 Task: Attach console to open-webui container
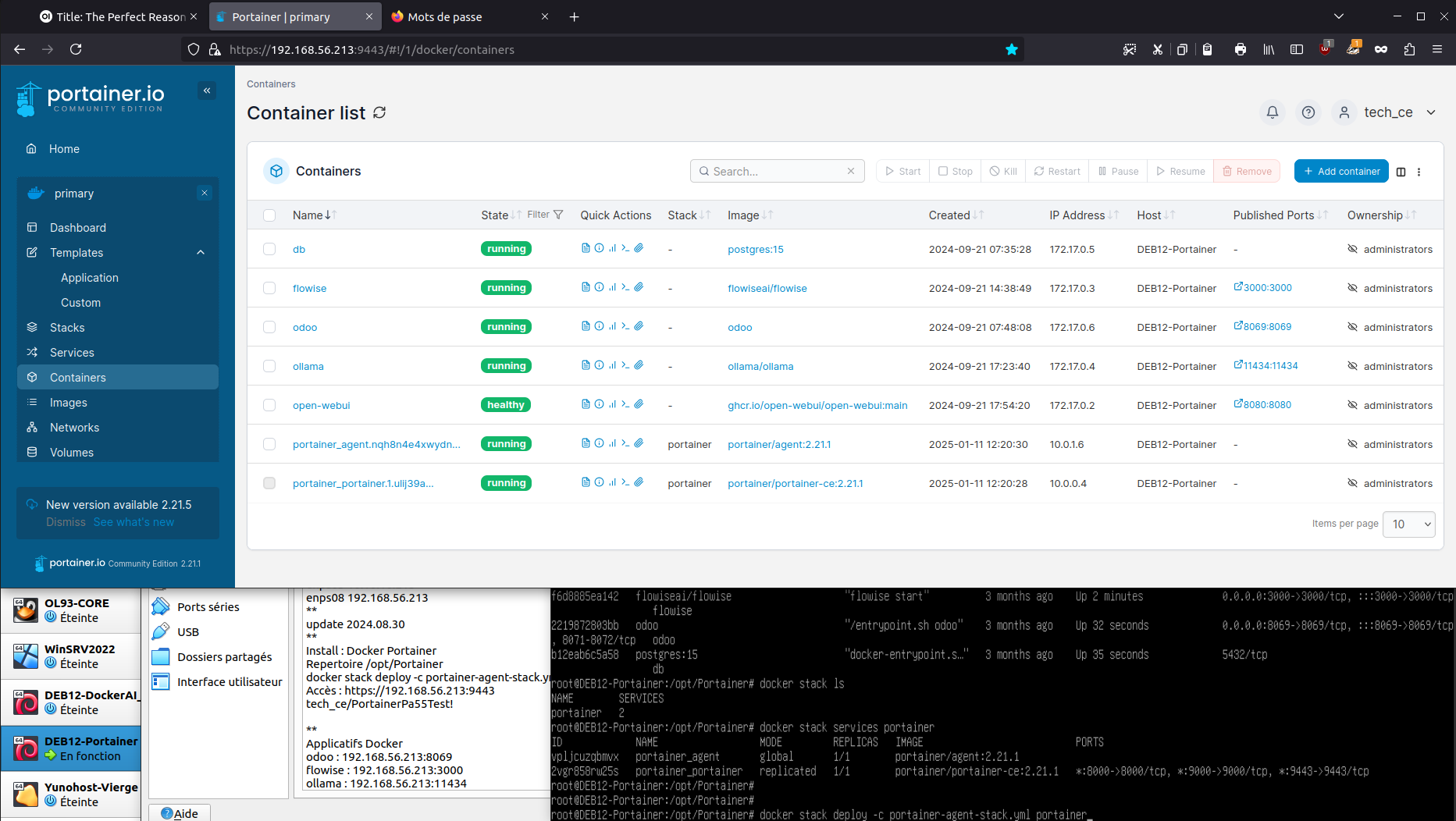tap(639, 404)
